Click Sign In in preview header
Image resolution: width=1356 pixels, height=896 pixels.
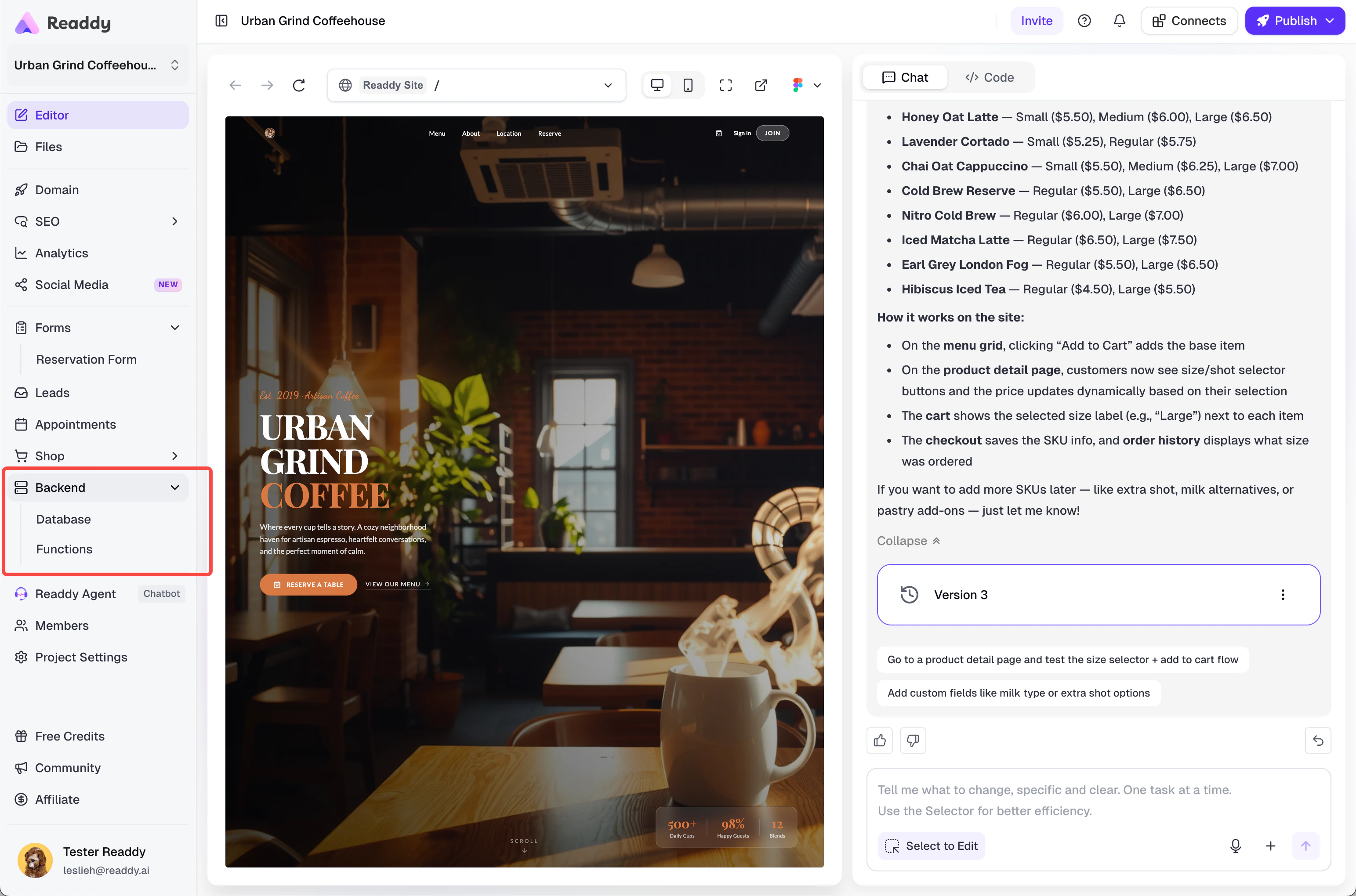(742, 133)
